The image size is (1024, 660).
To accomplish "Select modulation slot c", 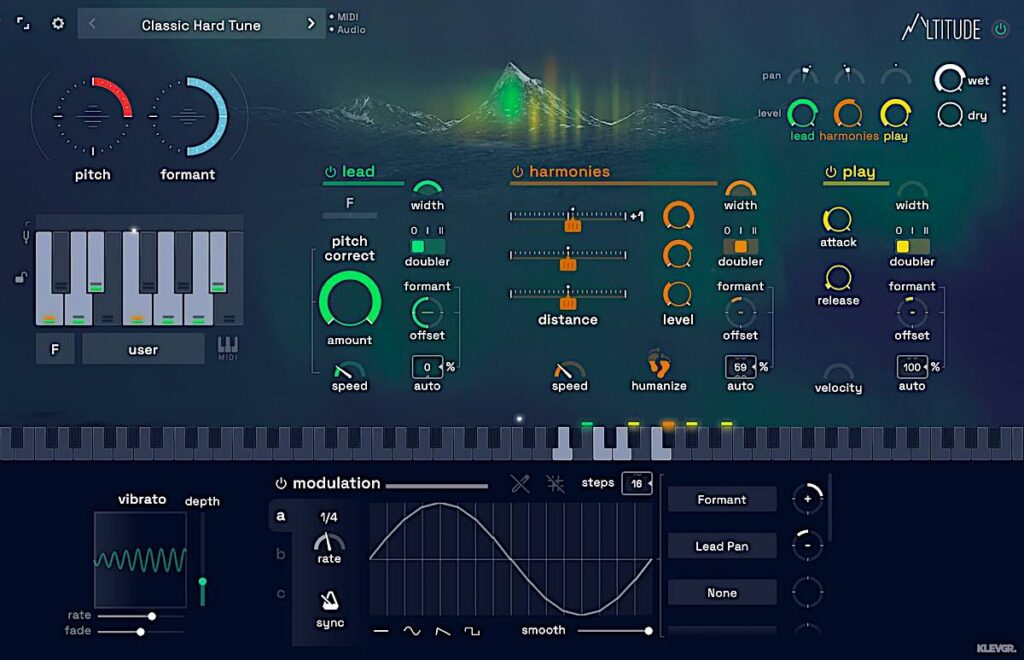I will pos(281,593).
